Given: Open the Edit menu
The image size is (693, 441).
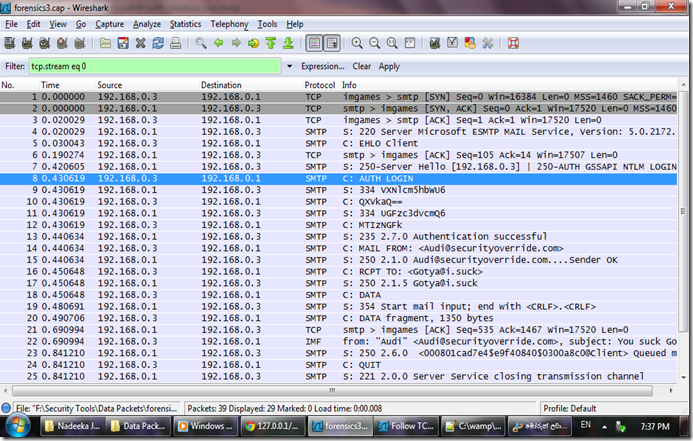Looking at the screenshot, I should [x=34, y=24].
